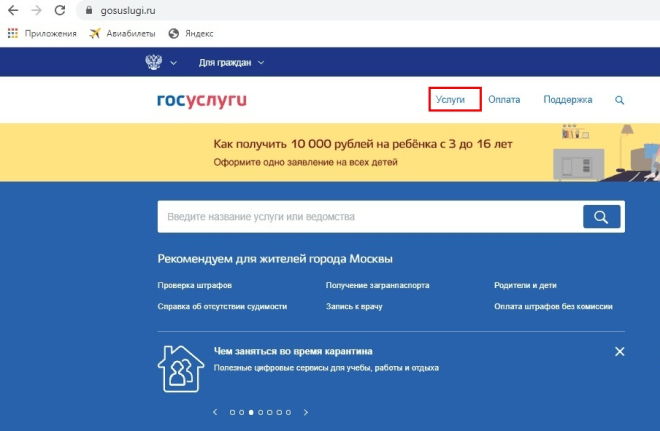Click the Полезные цифровые сервисы description

[x=326, y=368]
